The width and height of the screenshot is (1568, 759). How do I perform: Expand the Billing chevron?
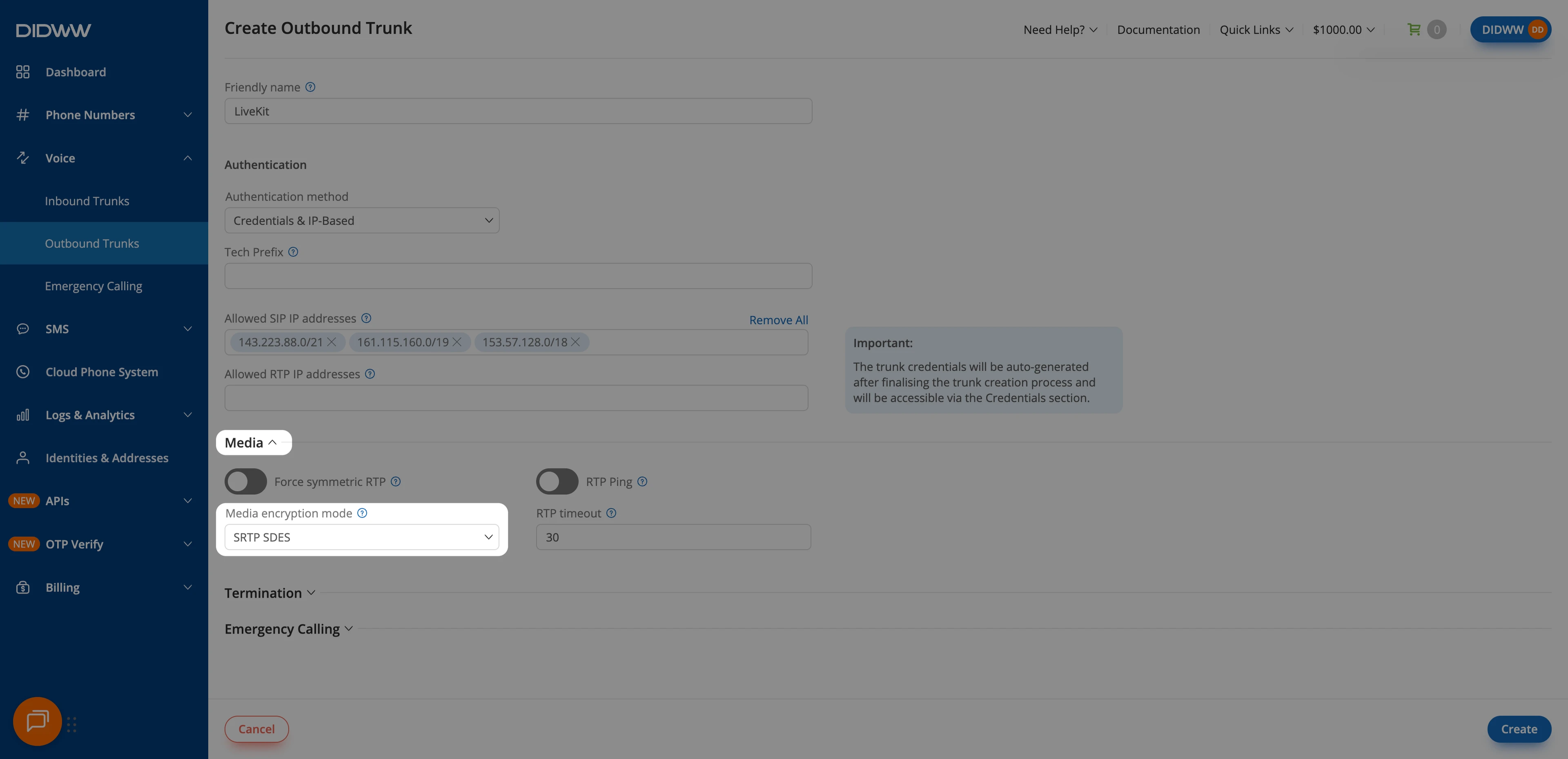(x=187, y=587)
